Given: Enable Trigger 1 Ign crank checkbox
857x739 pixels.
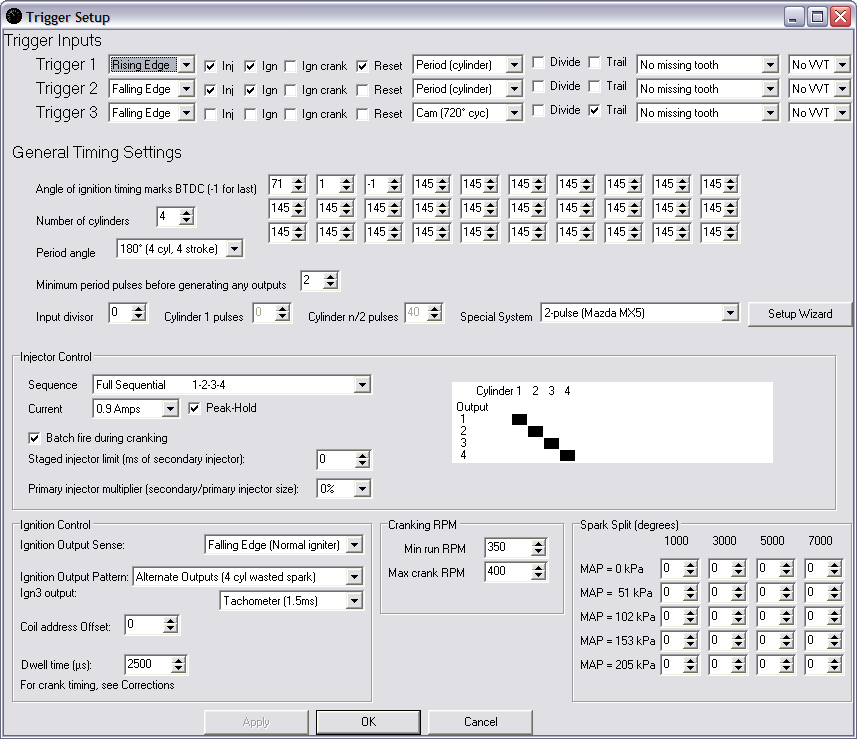Looking at the screenshot, I should pyautogui.click(x=291, y=66).
